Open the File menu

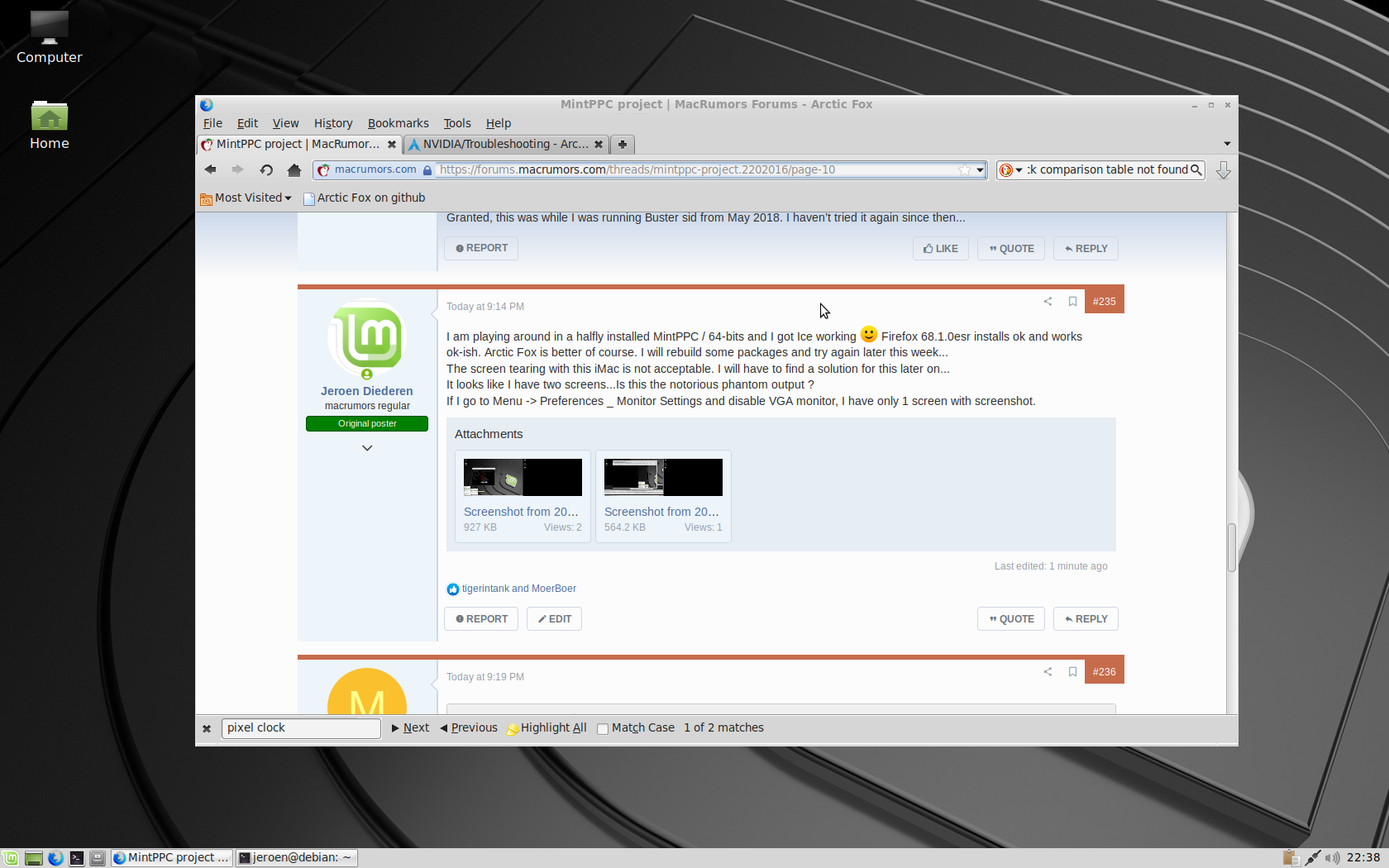(212, 123)
